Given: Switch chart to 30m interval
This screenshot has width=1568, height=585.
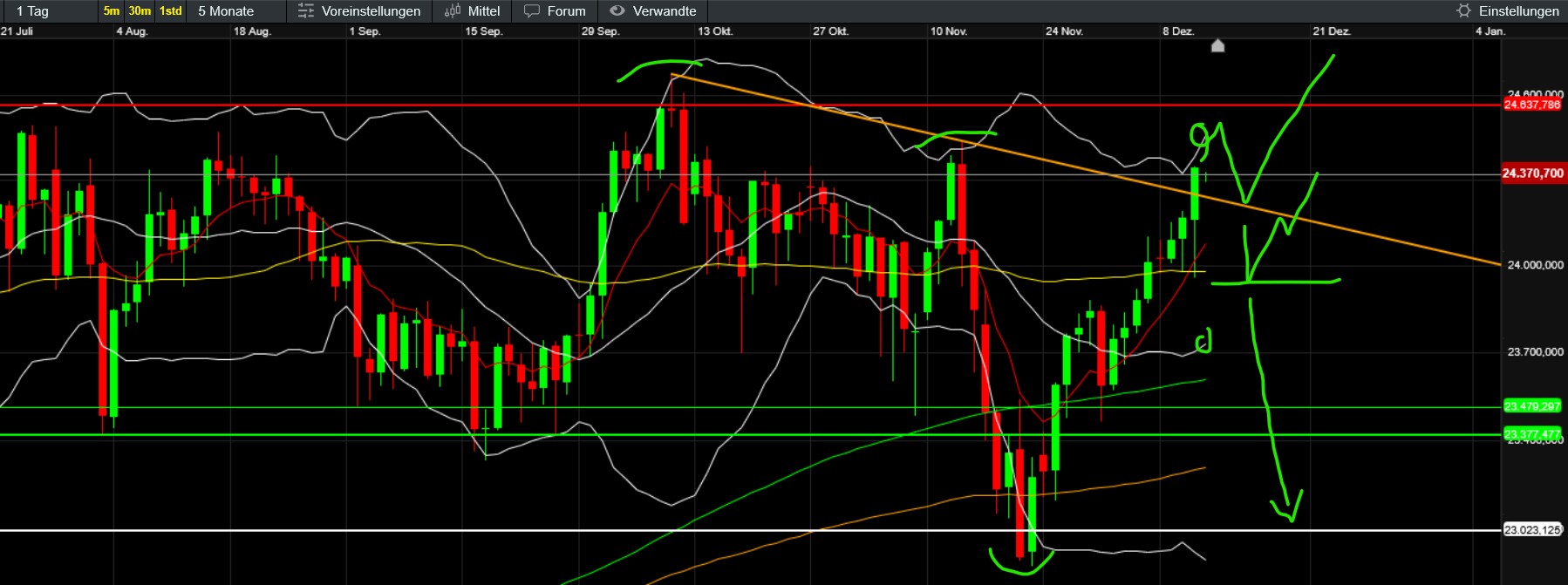Looking at the screenshot, I should (x=140, y=11).
